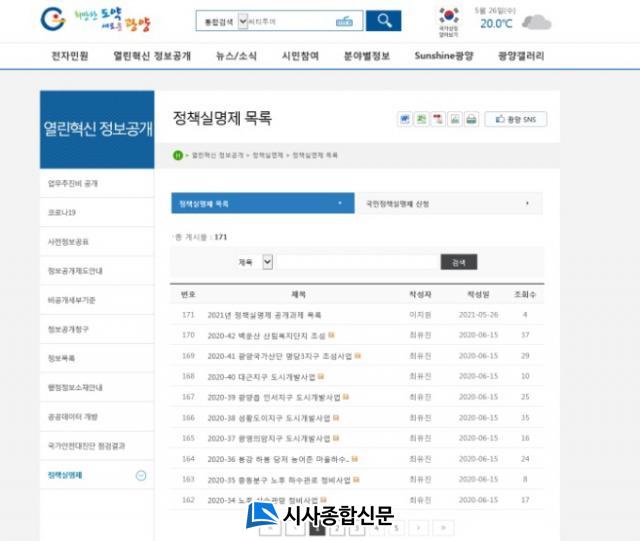Image resolution: width=640 pixels, height=541 pixels.
Task: Click the board search text input field
Action: coord(357,262)
